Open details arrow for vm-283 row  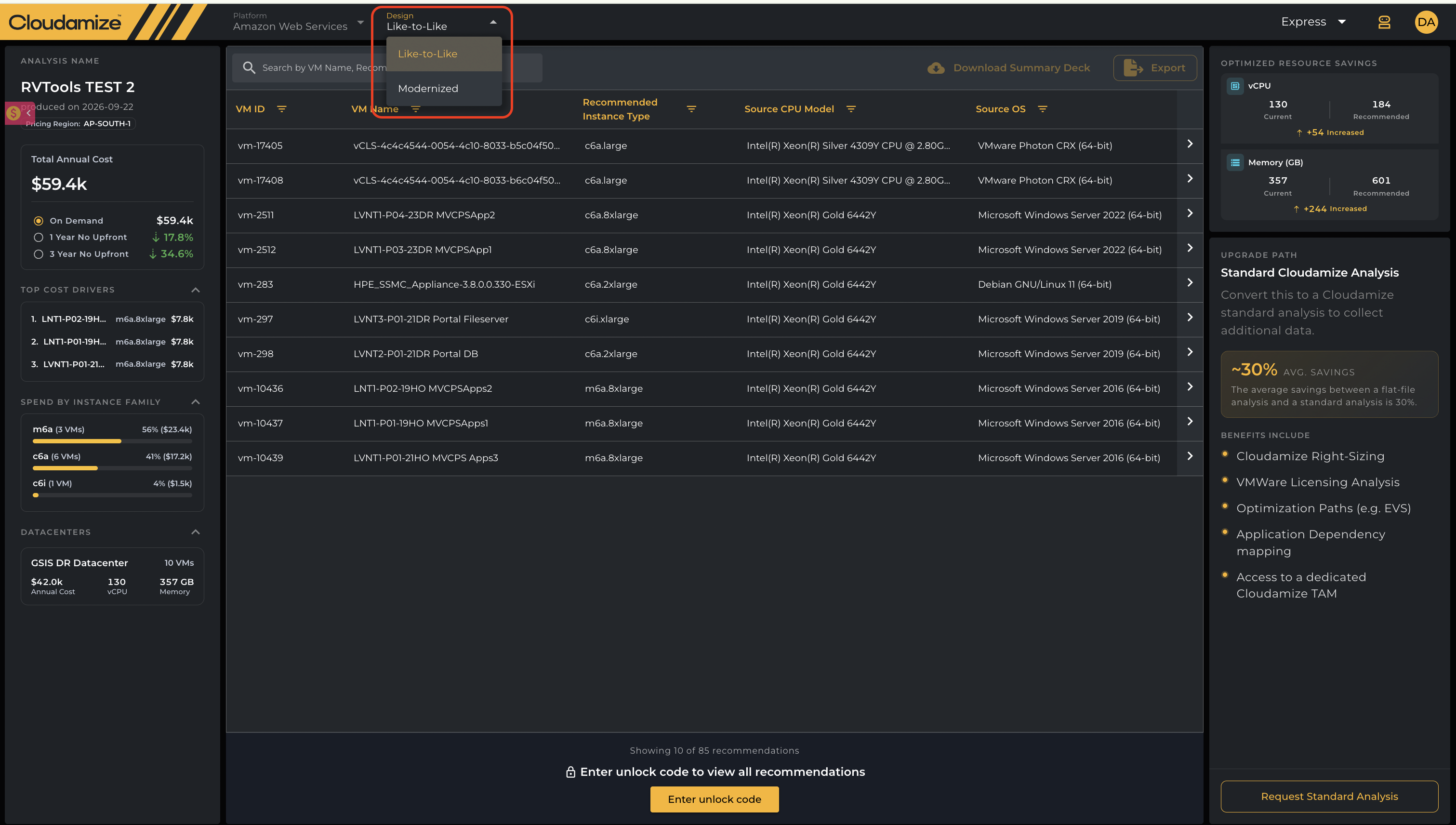coord(1190,283)
